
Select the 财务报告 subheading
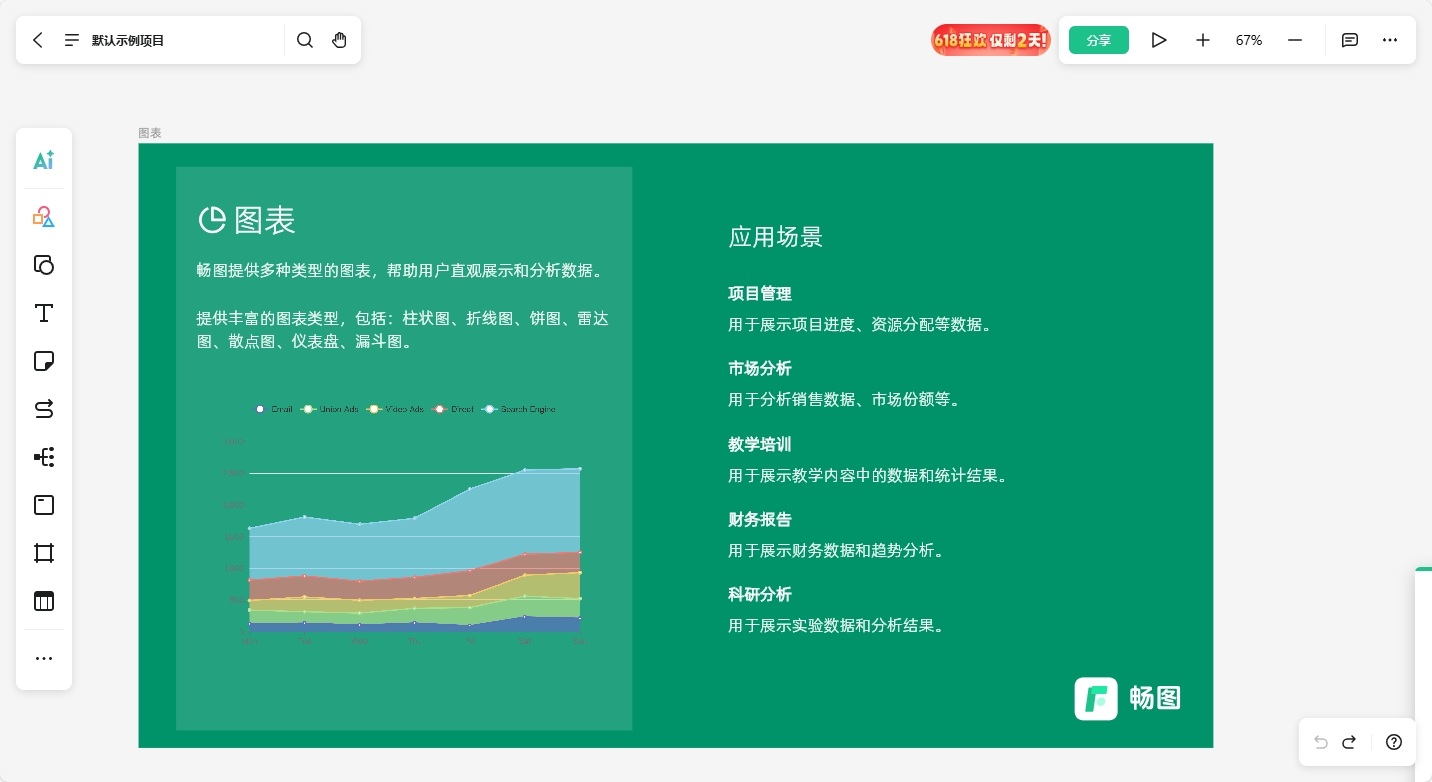point(760,519)
